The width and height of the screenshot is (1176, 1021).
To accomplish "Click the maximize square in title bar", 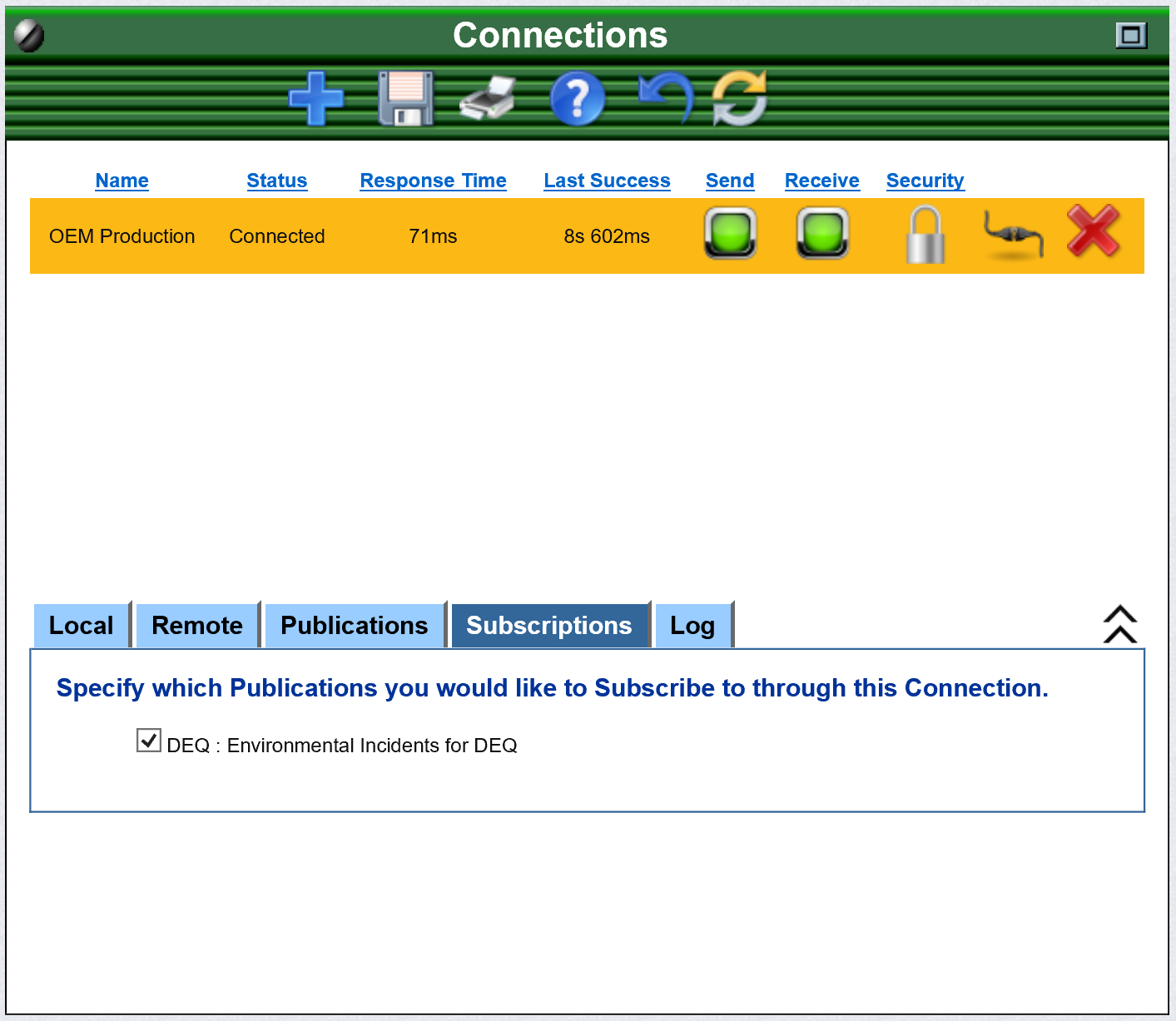I will (1130, 35).
